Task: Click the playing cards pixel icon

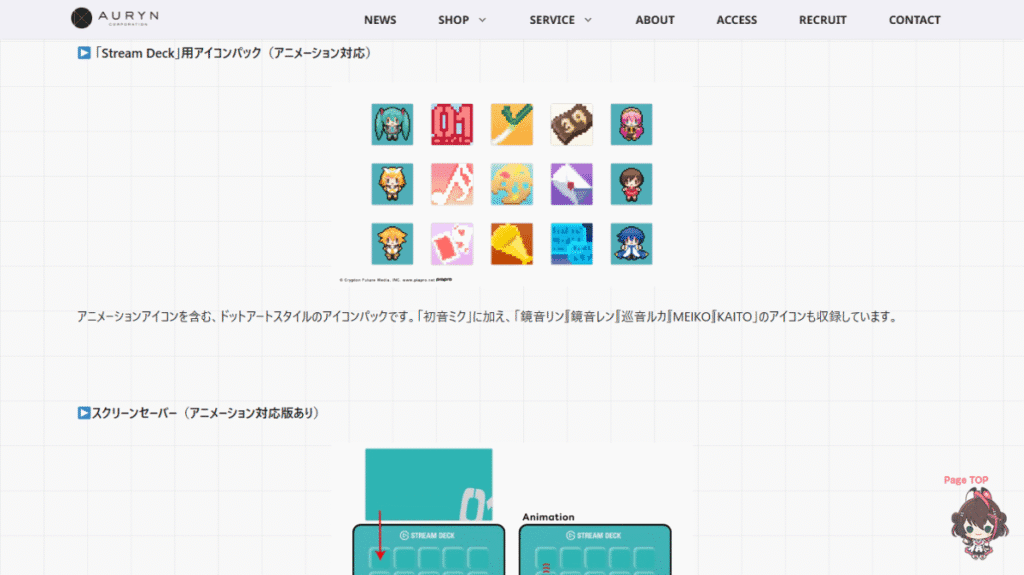Action: click(452, 244)
